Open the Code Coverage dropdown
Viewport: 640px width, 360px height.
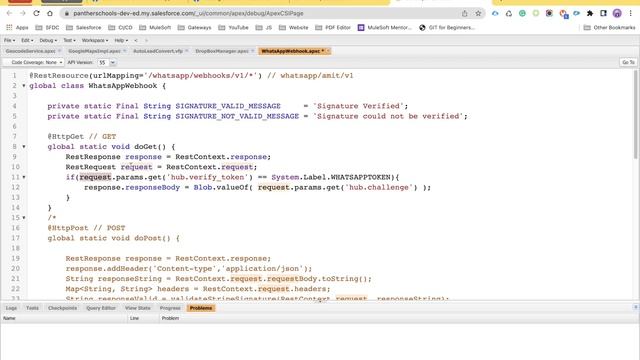pos(34,62)
